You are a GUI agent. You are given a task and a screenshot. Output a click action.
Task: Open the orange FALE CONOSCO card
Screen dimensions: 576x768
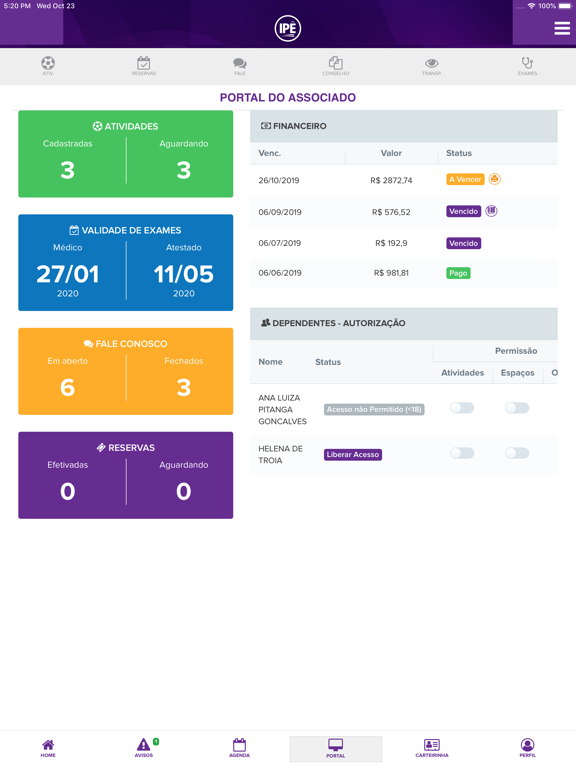tap(125, 371)
